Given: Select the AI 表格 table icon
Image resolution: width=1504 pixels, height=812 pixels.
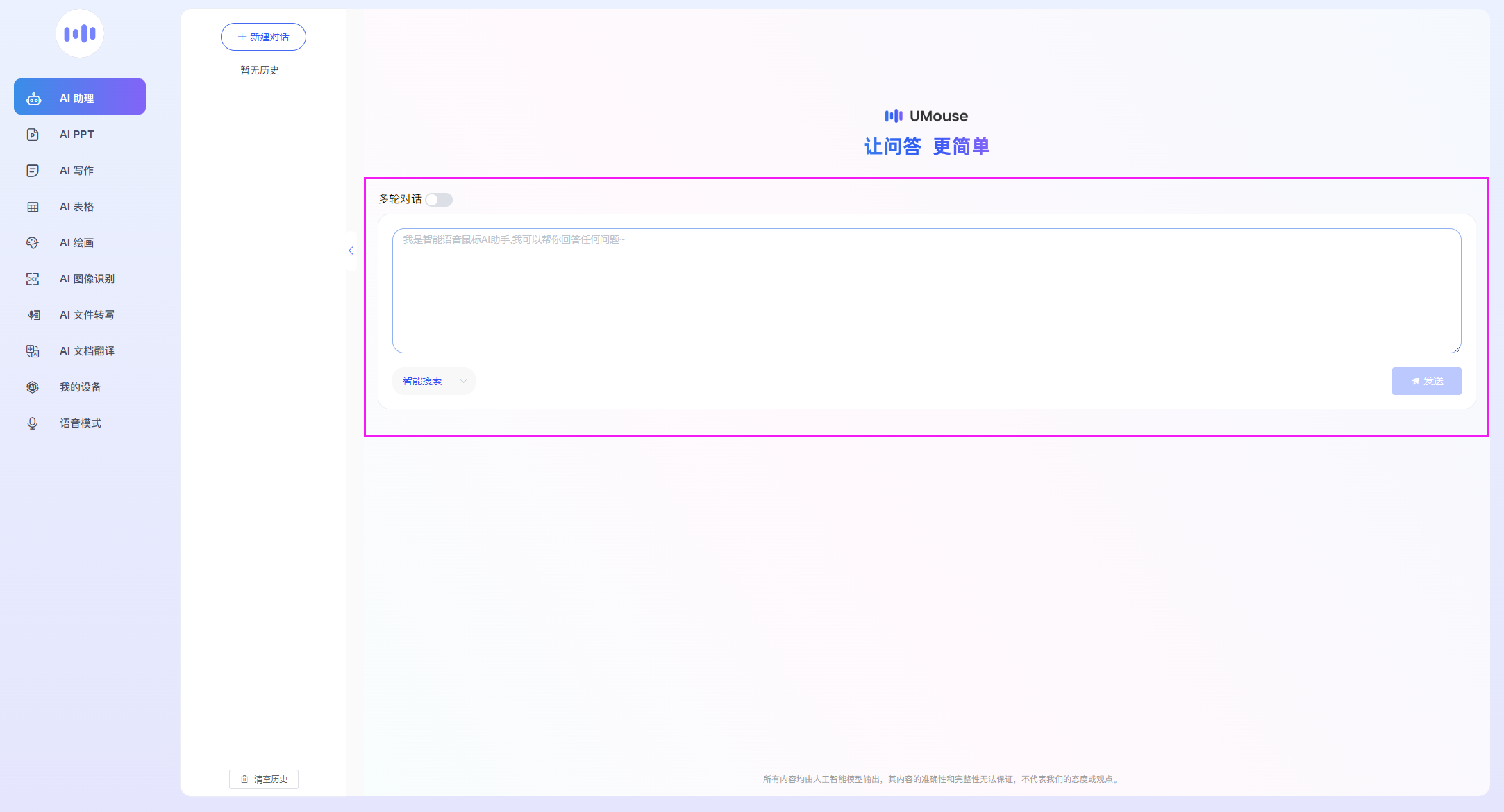Looking at the screenshot, I should (33, 207).
